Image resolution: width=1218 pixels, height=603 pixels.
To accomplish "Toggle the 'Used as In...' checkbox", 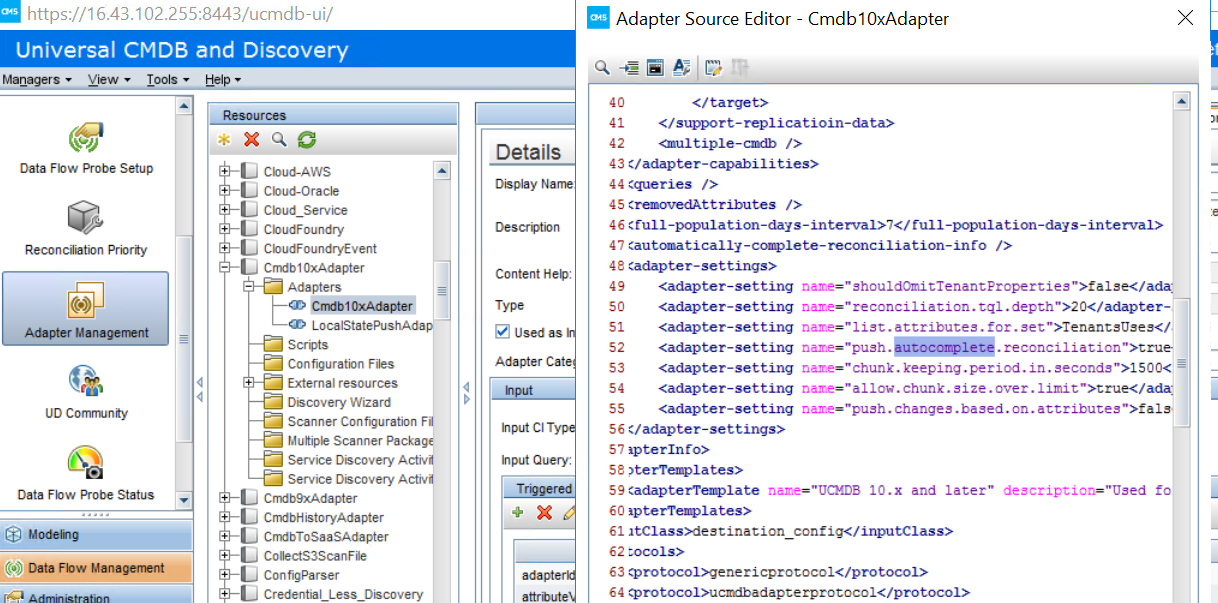I will (502, 332).
